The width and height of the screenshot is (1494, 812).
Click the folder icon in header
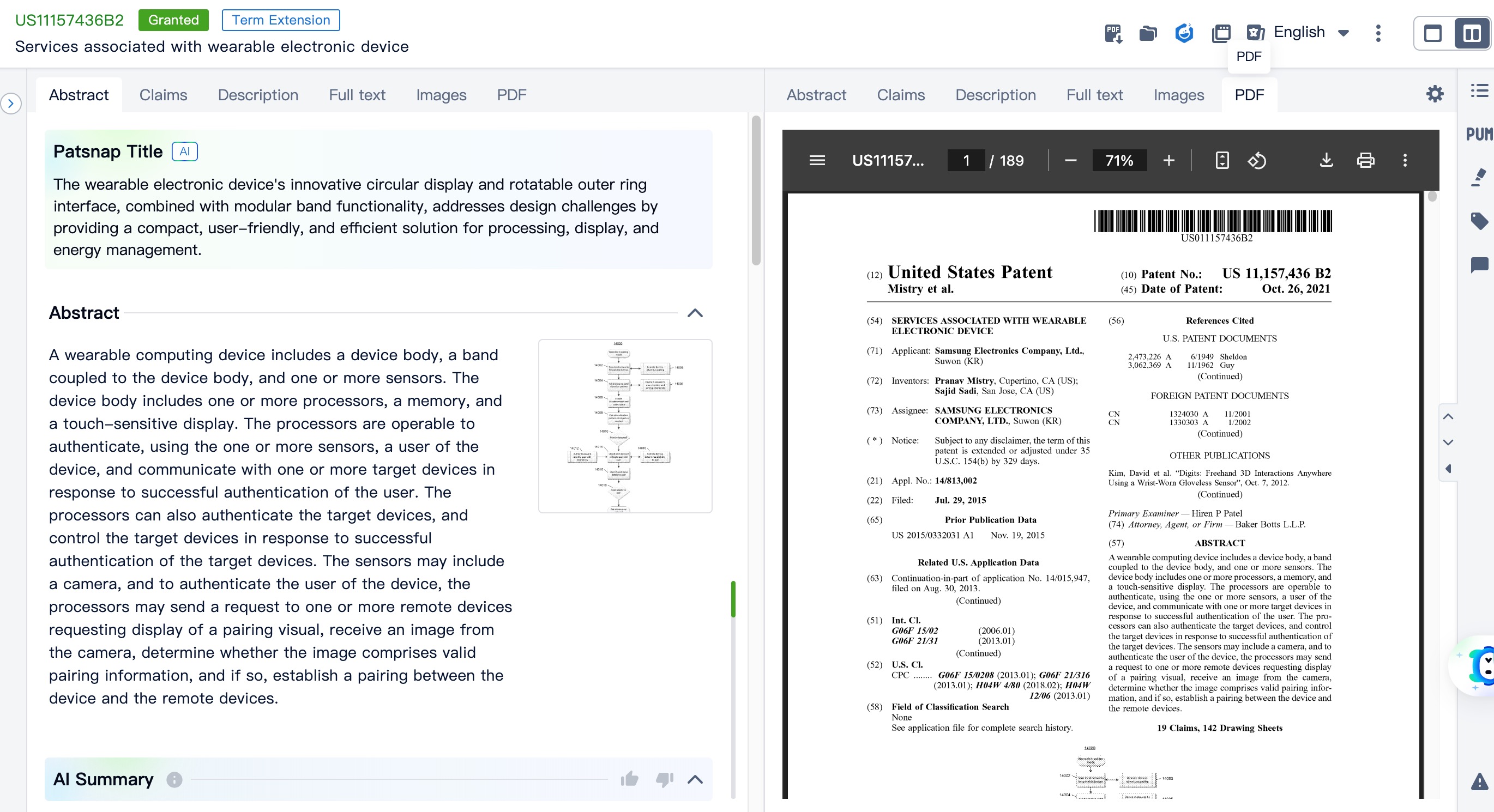1148,33
